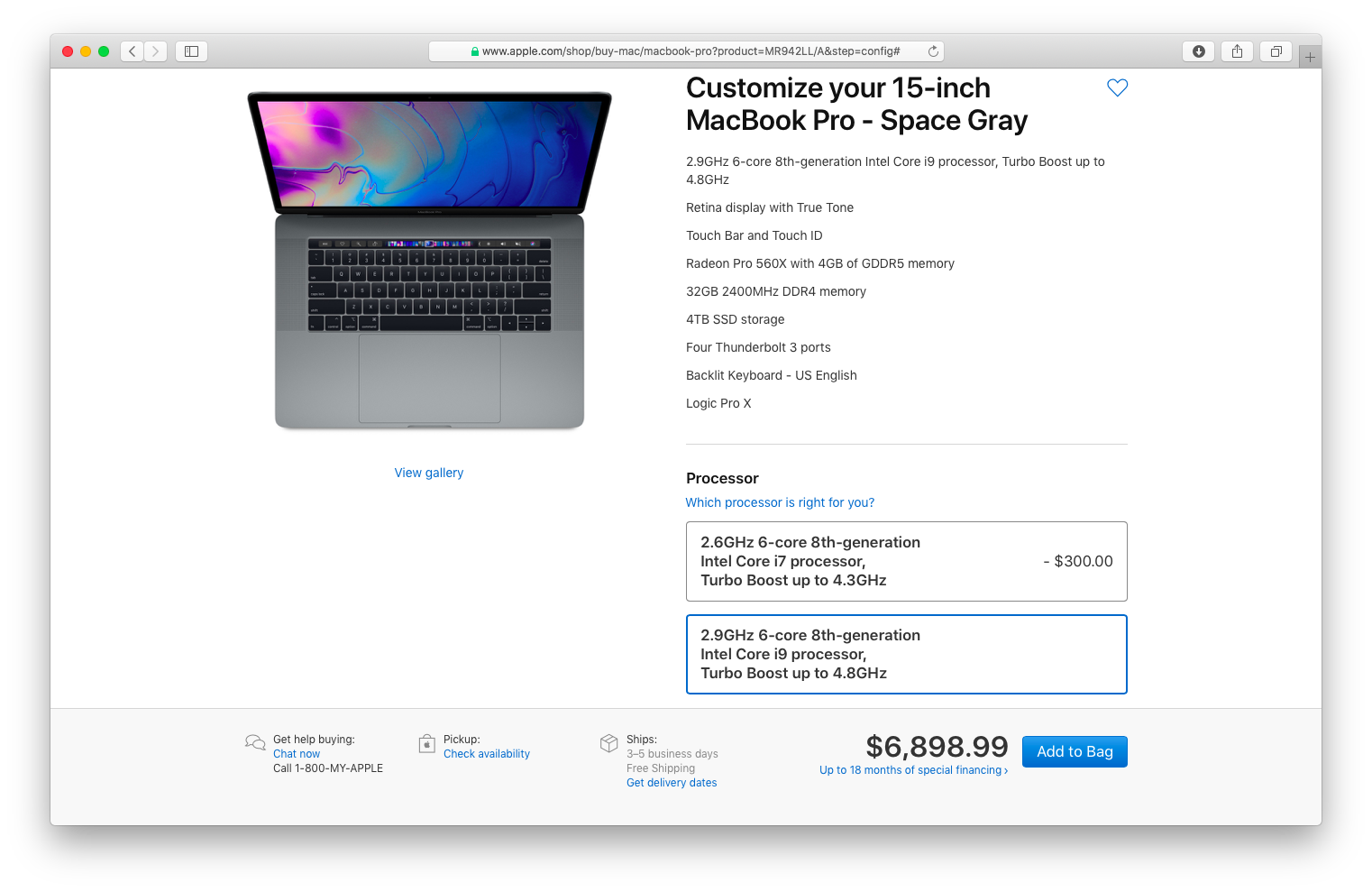
Task: Reload the page from address bar
Action: (x=933, y=51)
